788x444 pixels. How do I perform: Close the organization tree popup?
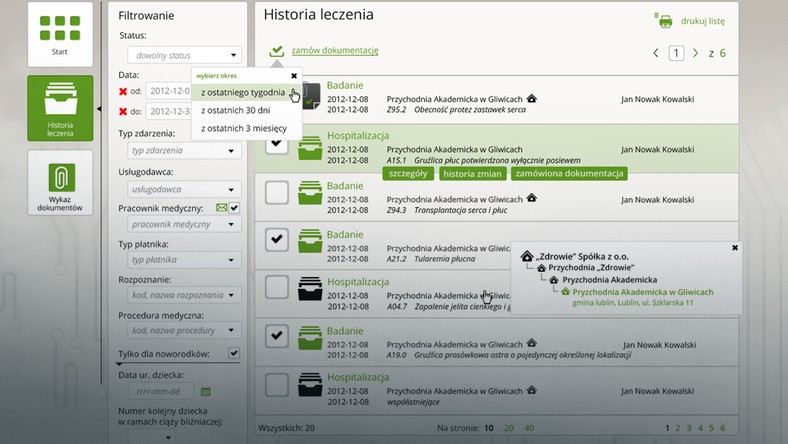(x=735, y=247)
